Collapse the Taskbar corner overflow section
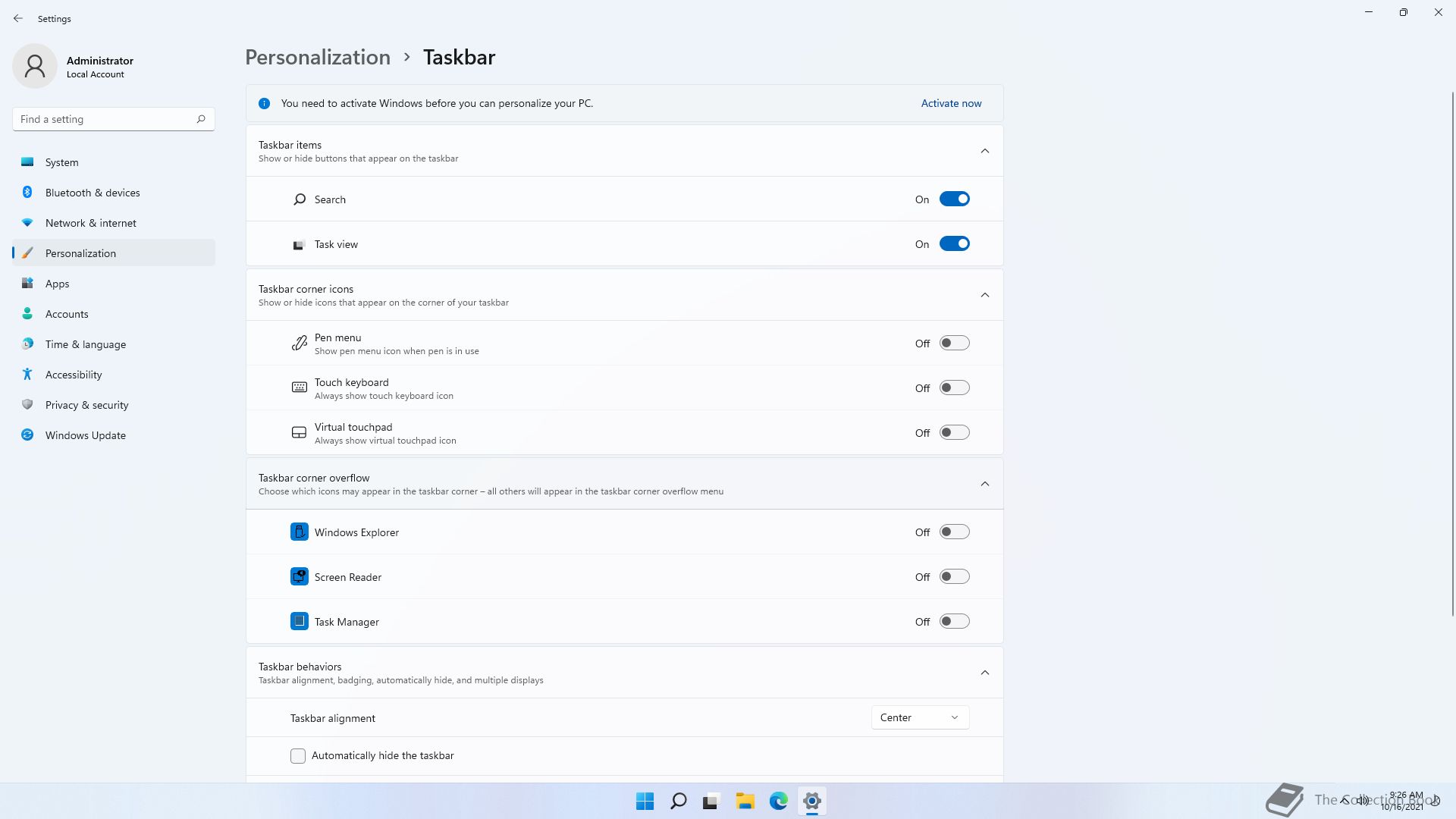The image size is (1456, 819). coord(985,484)
